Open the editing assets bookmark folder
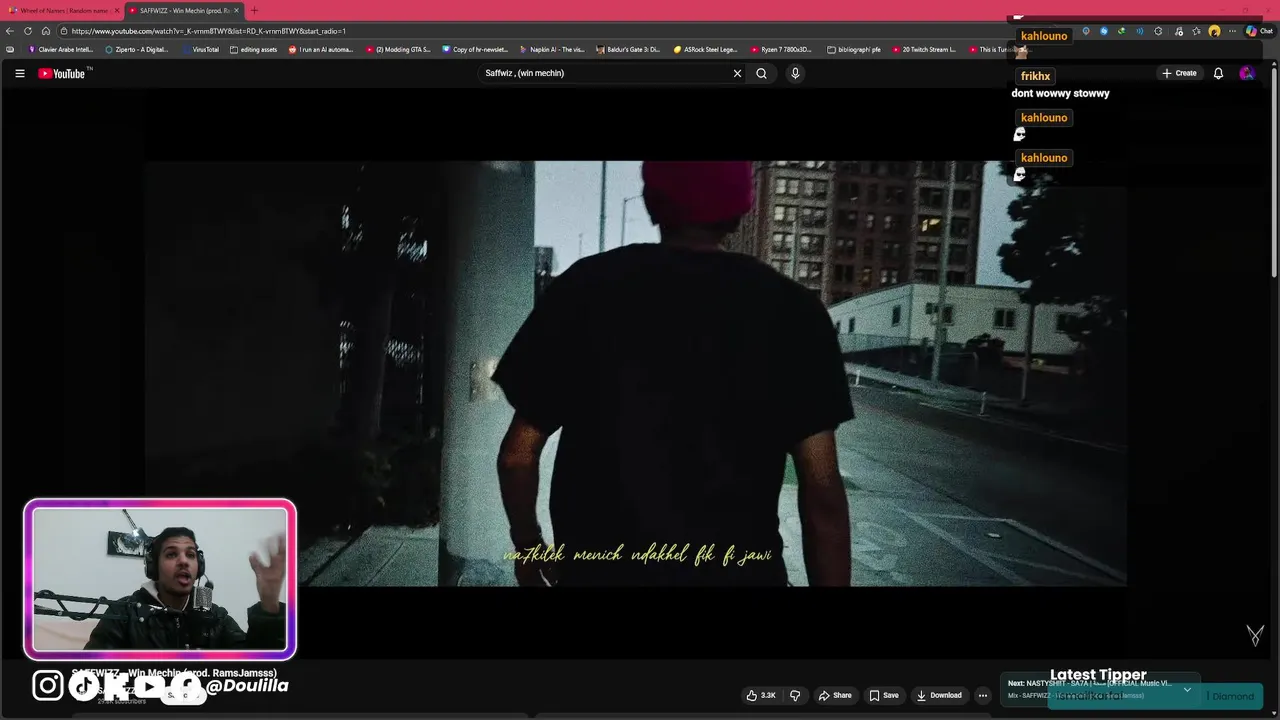 tap(254, 49)
